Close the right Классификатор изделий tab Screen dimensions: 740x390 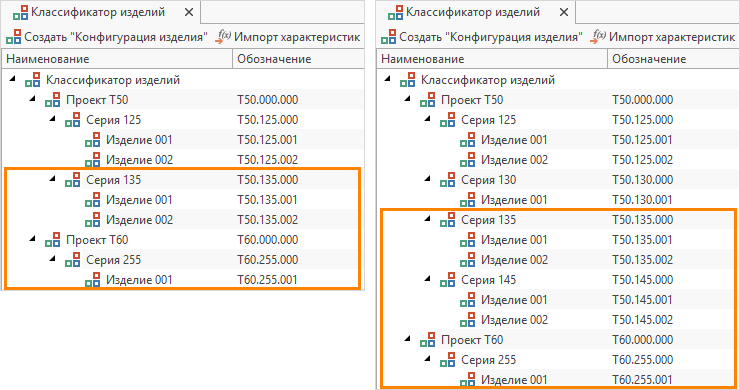563,12
